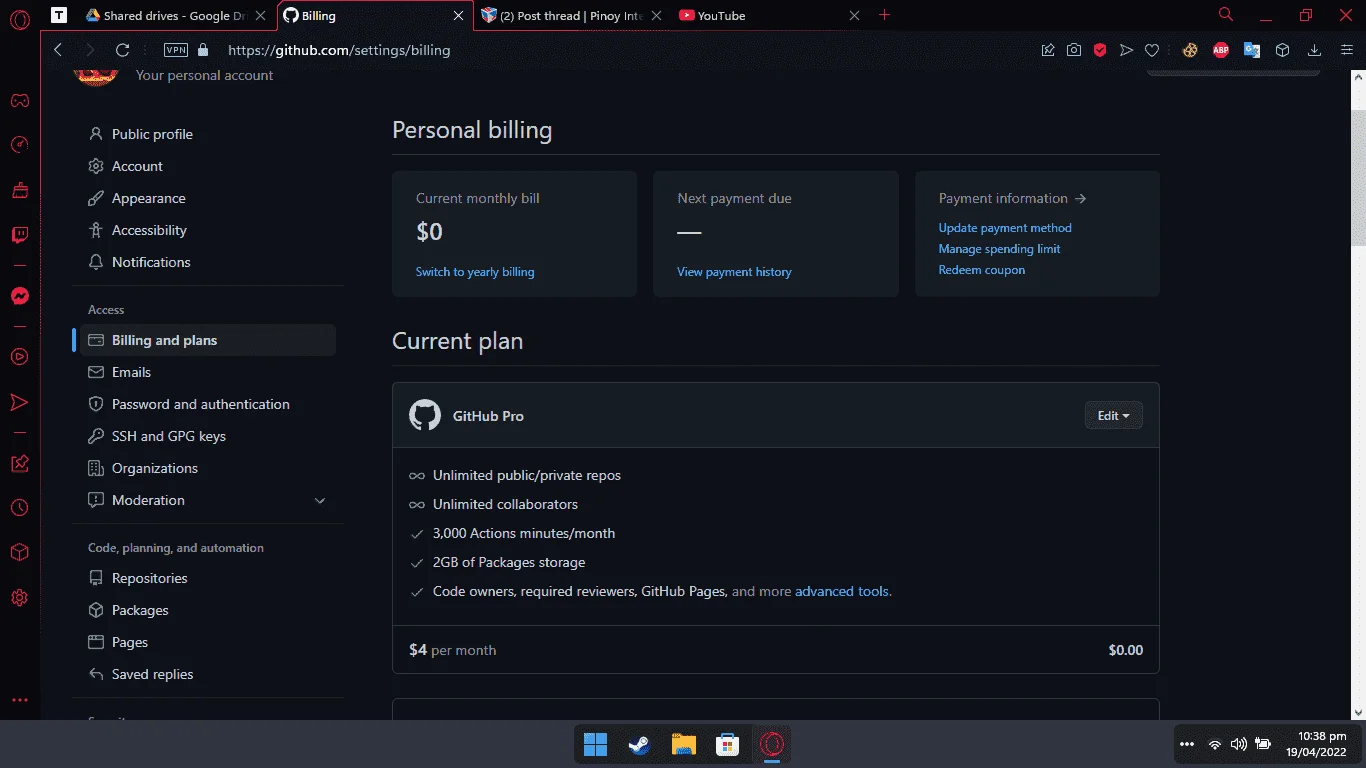This screenshot has height=768, width=1366.
Task: Open the Adblock Plus ABP extension
Action: pyautogui.click(x=1221, y=50)
